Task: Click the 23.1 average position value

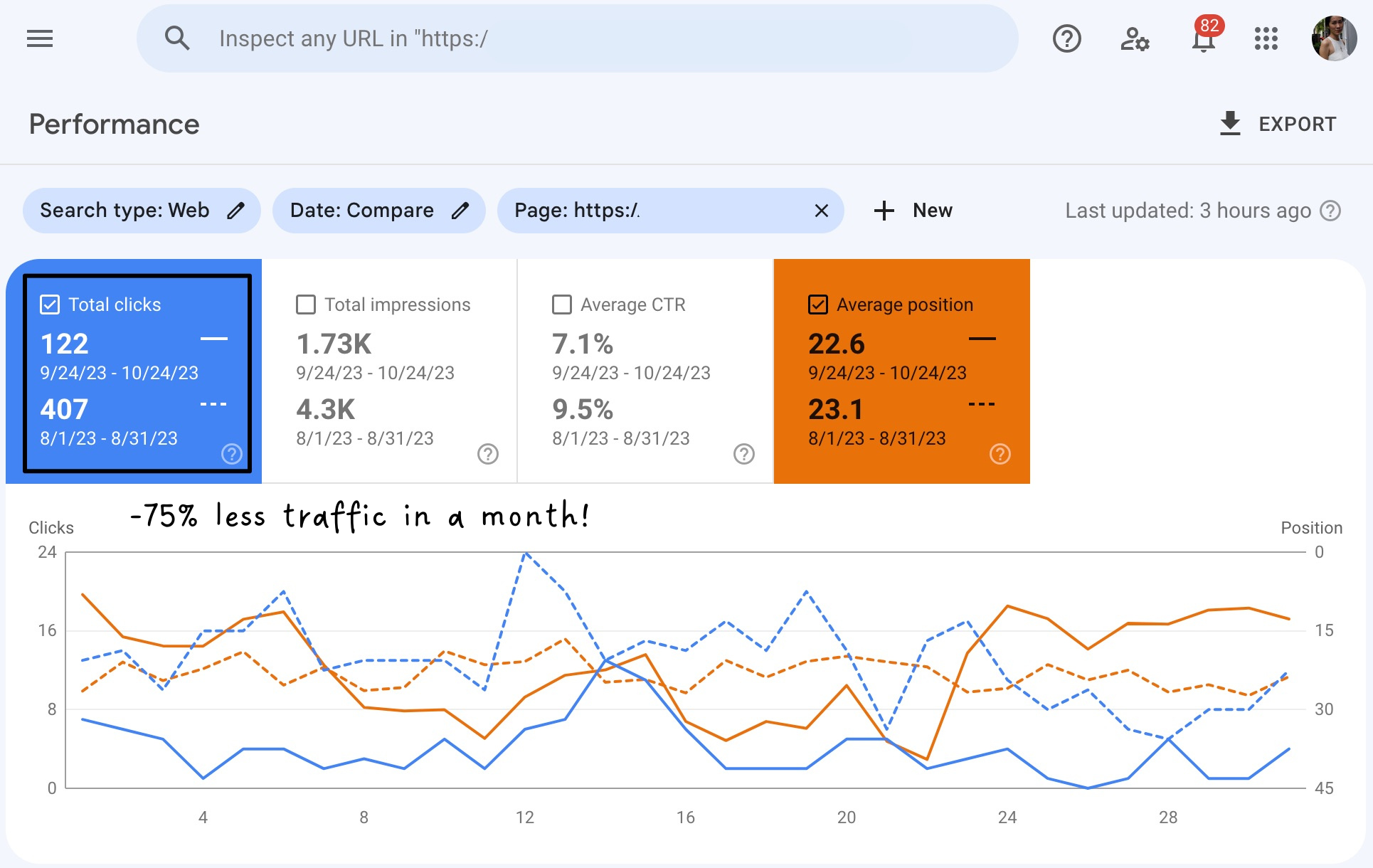Action: [x=836, y=410]
